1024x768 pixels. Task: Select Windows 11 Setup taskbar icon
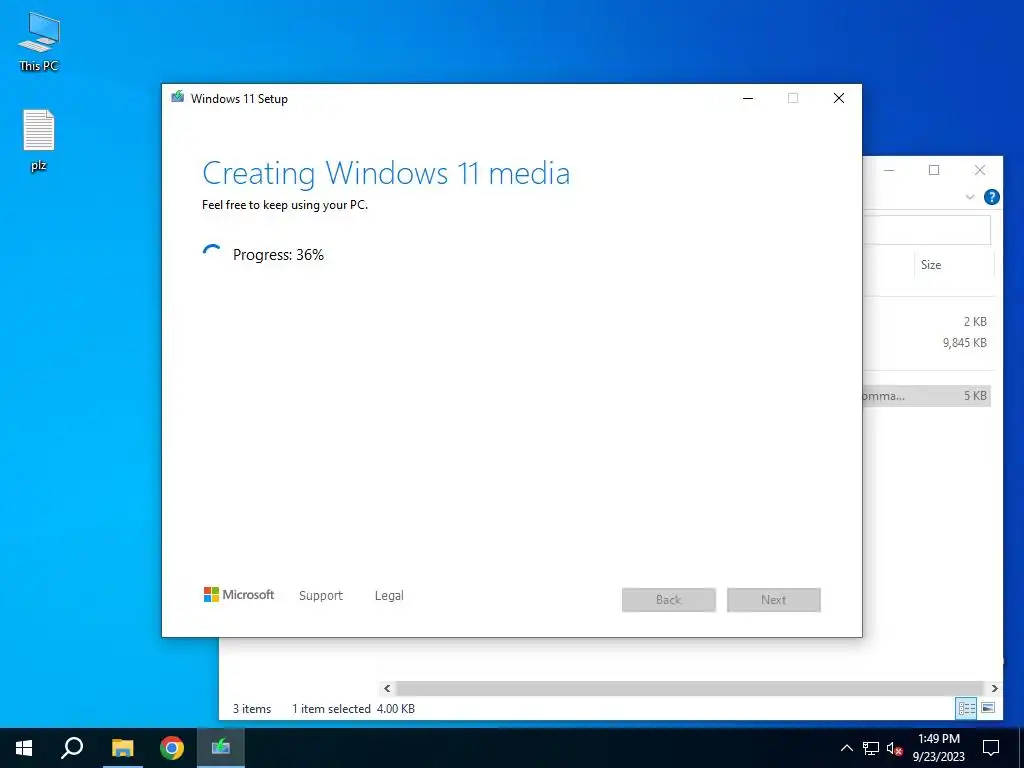(221, 748)
